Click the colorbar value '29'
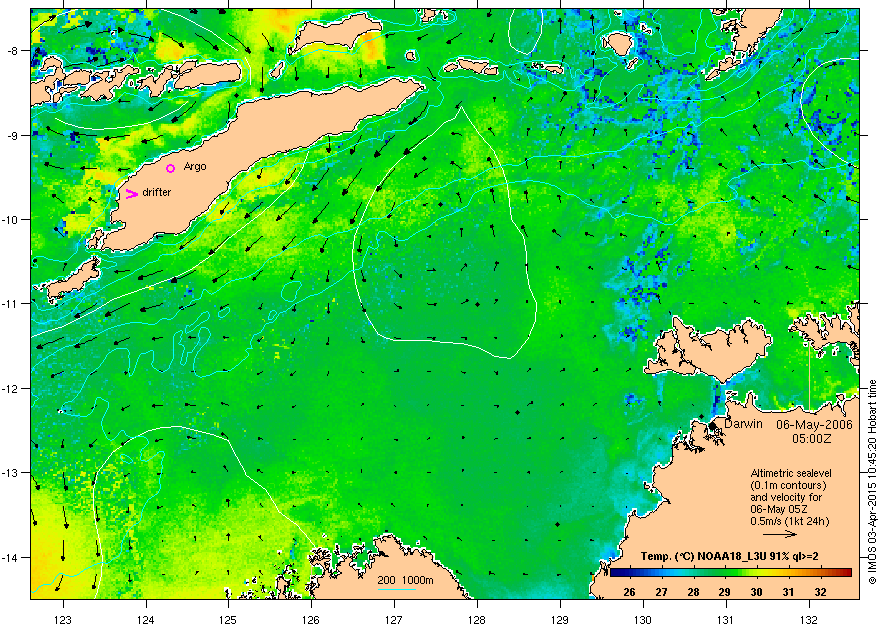The height and width of the screenshot is (630, 880). [x=725, y=592]
